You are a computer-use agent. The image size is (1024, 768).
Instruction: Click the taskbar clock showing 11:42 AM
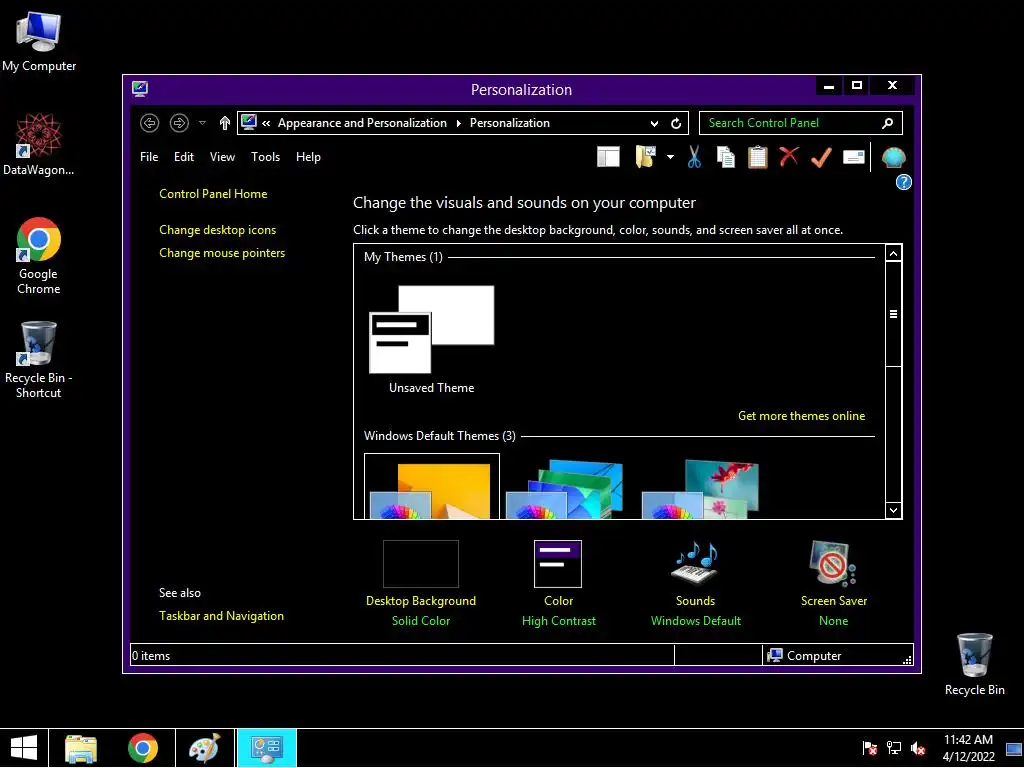(x=968, y=748)
